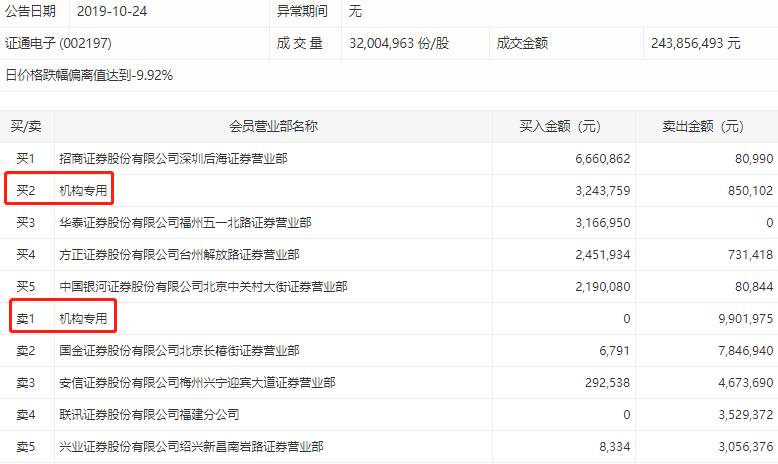
Task: Click the 买入金额（元） column header
Action: tap(563, 127)
